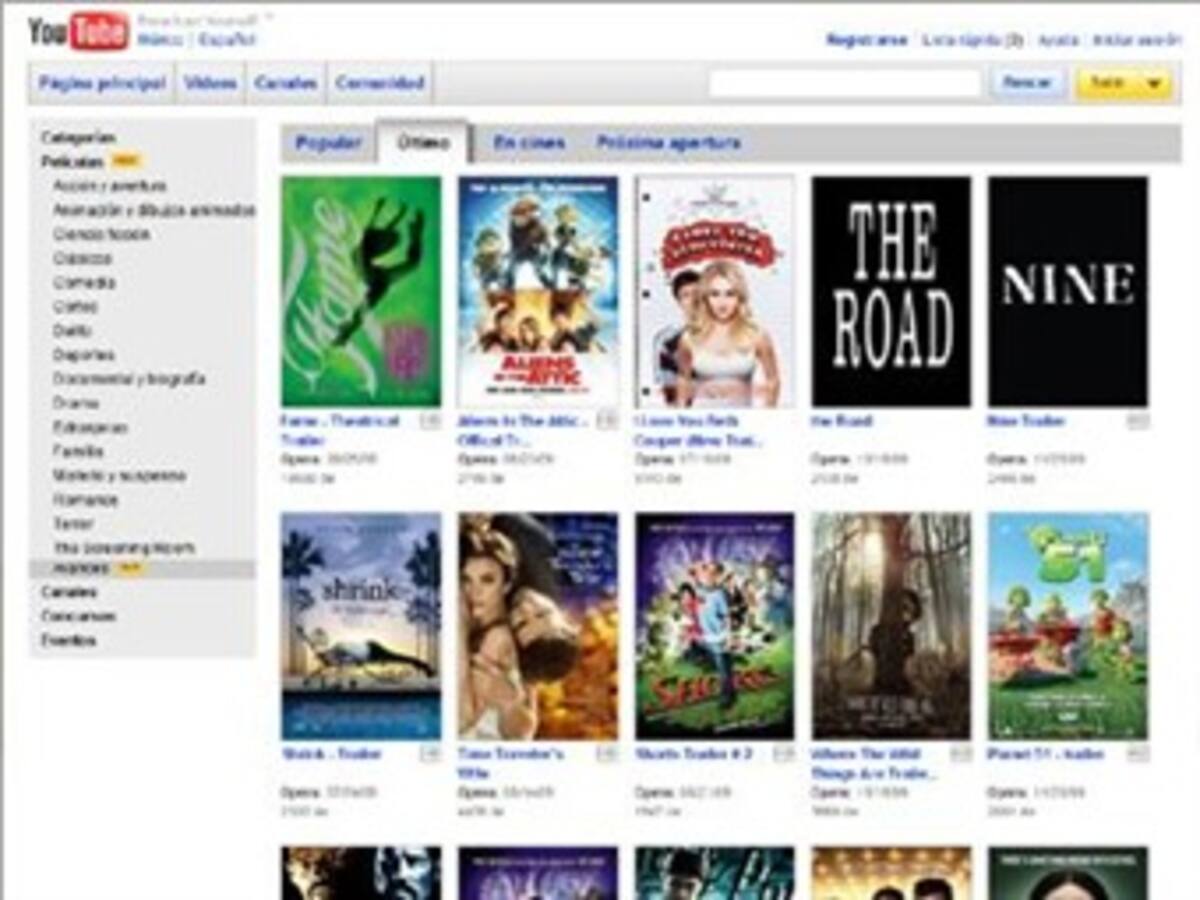The width and height of the screenshot is (1200, 900).
Task: Add Where The Wild Things Are to quicklist
Action: point(961,754)
